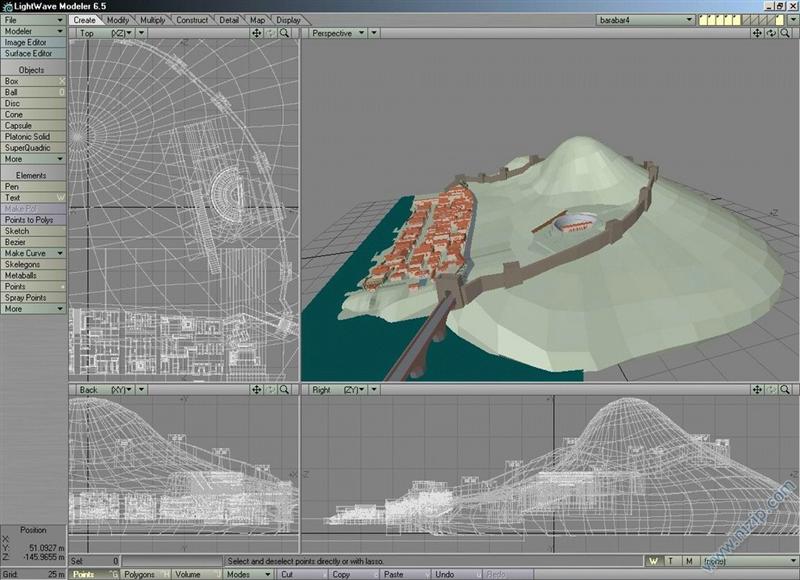Open the (none) vertex map dropdown
Screen dimensions: 800x580
click(748, 561)
